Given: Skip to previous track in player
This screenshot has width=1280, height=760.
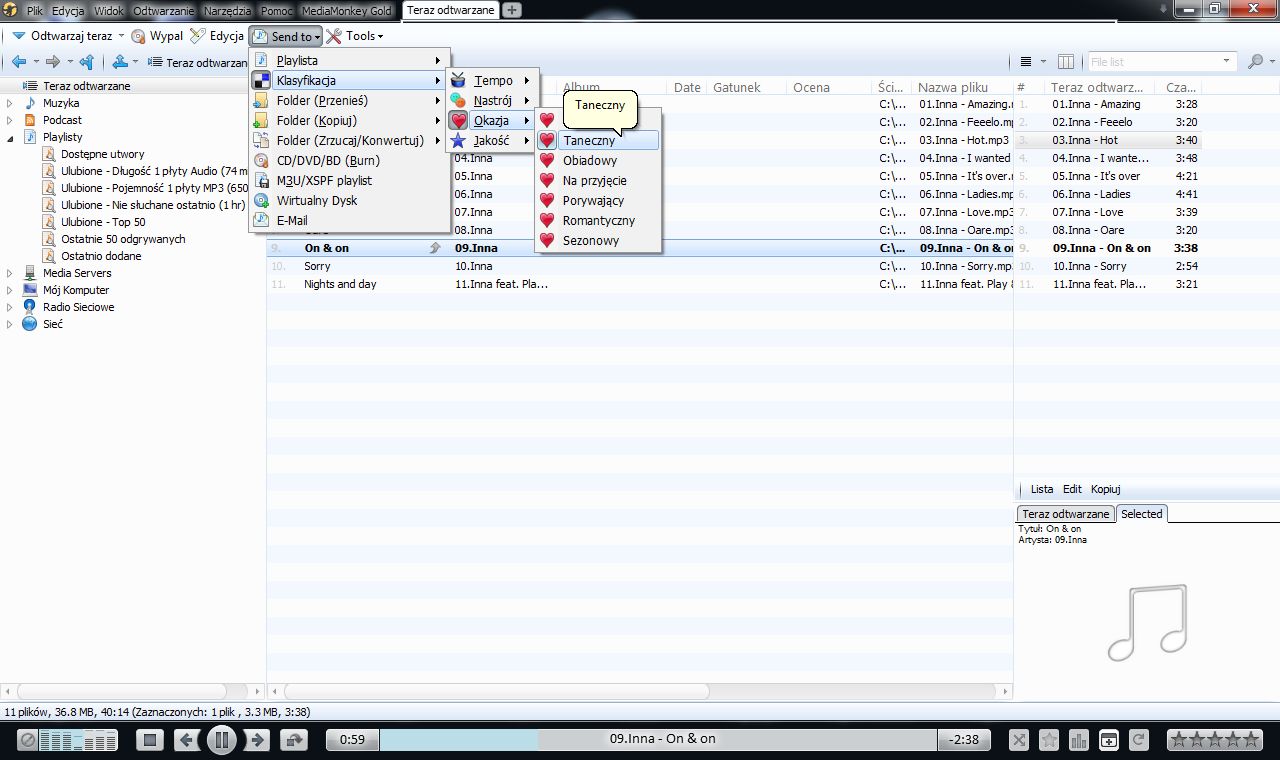Looking at the screenshot, I should [185, 740].
